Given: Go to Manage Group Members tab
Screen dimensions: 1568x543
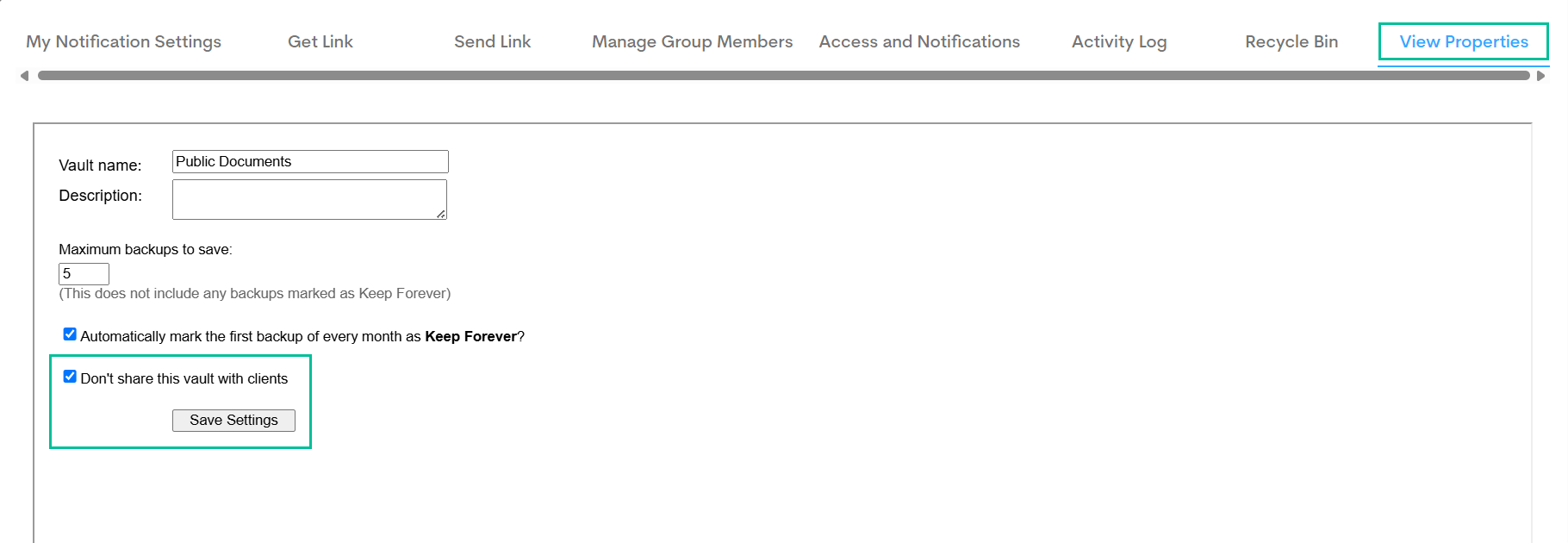Looking at the screenshot, I should tap(692, 41).
